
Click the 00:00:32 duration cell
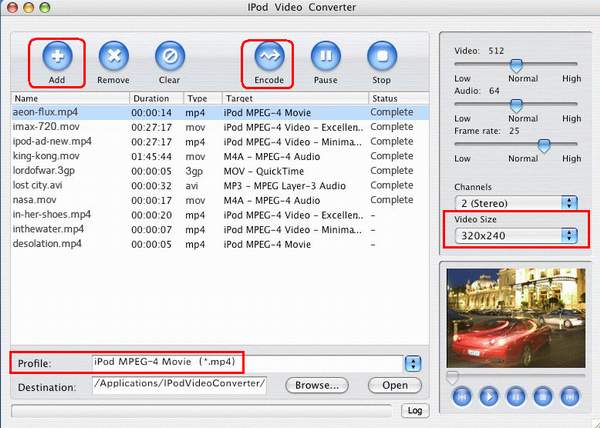click(x=152, y=186)
